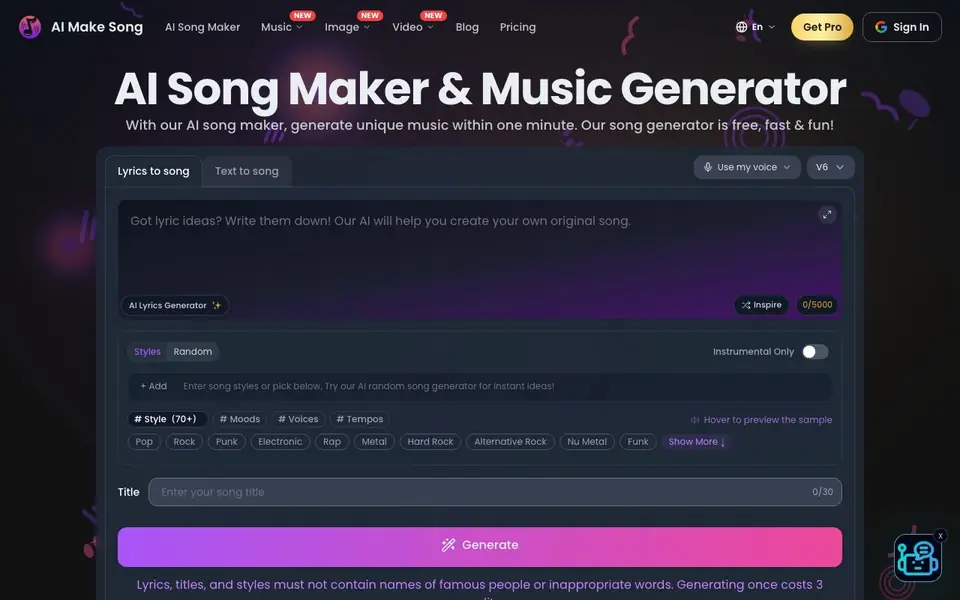Click the AI Lyrics Generator button
The width and height of the screenshot is (960, 600).
click(174, 306)
